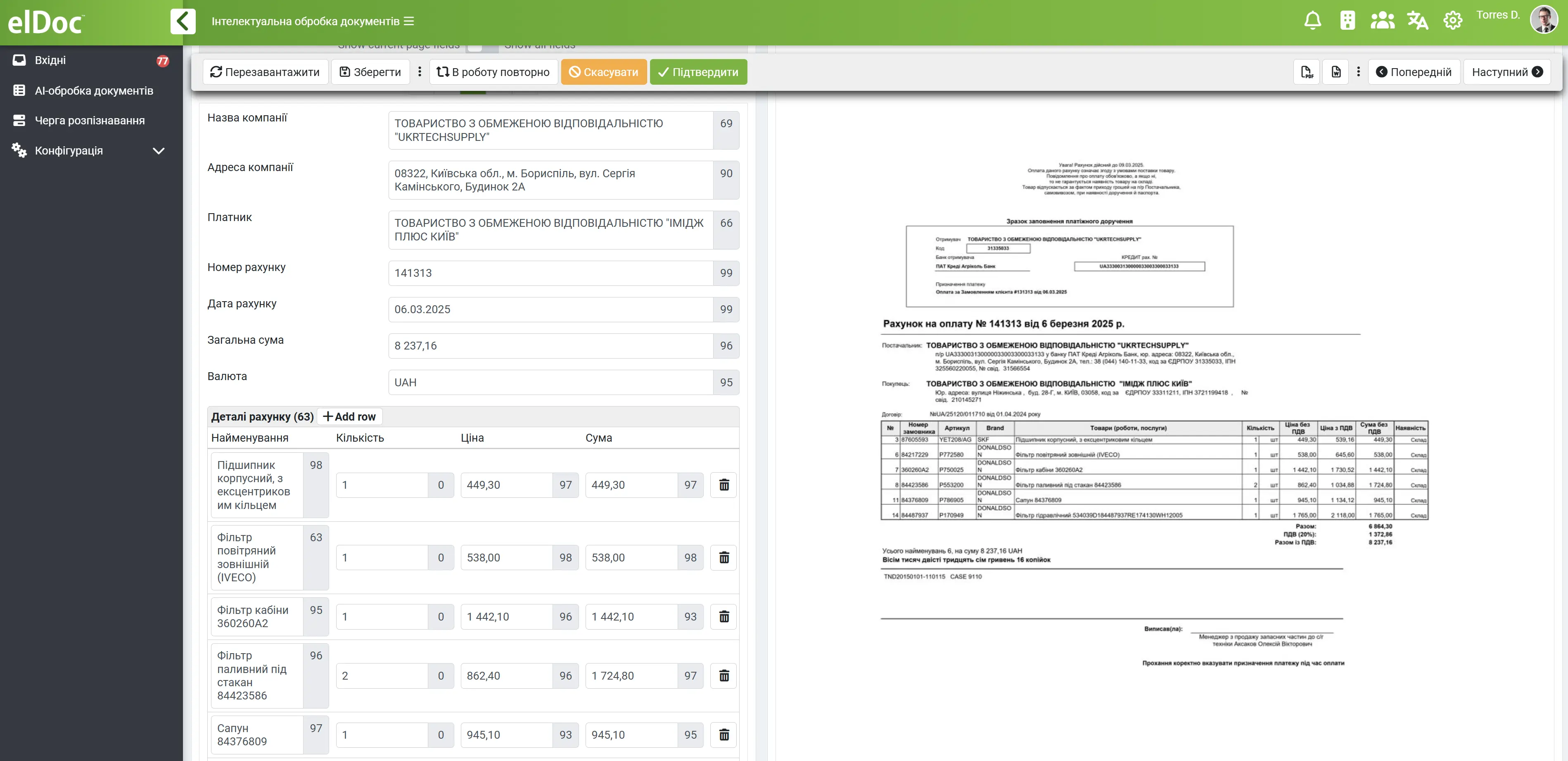Delete the Фільтр кабіни 360260A2 row

point(724,617)
